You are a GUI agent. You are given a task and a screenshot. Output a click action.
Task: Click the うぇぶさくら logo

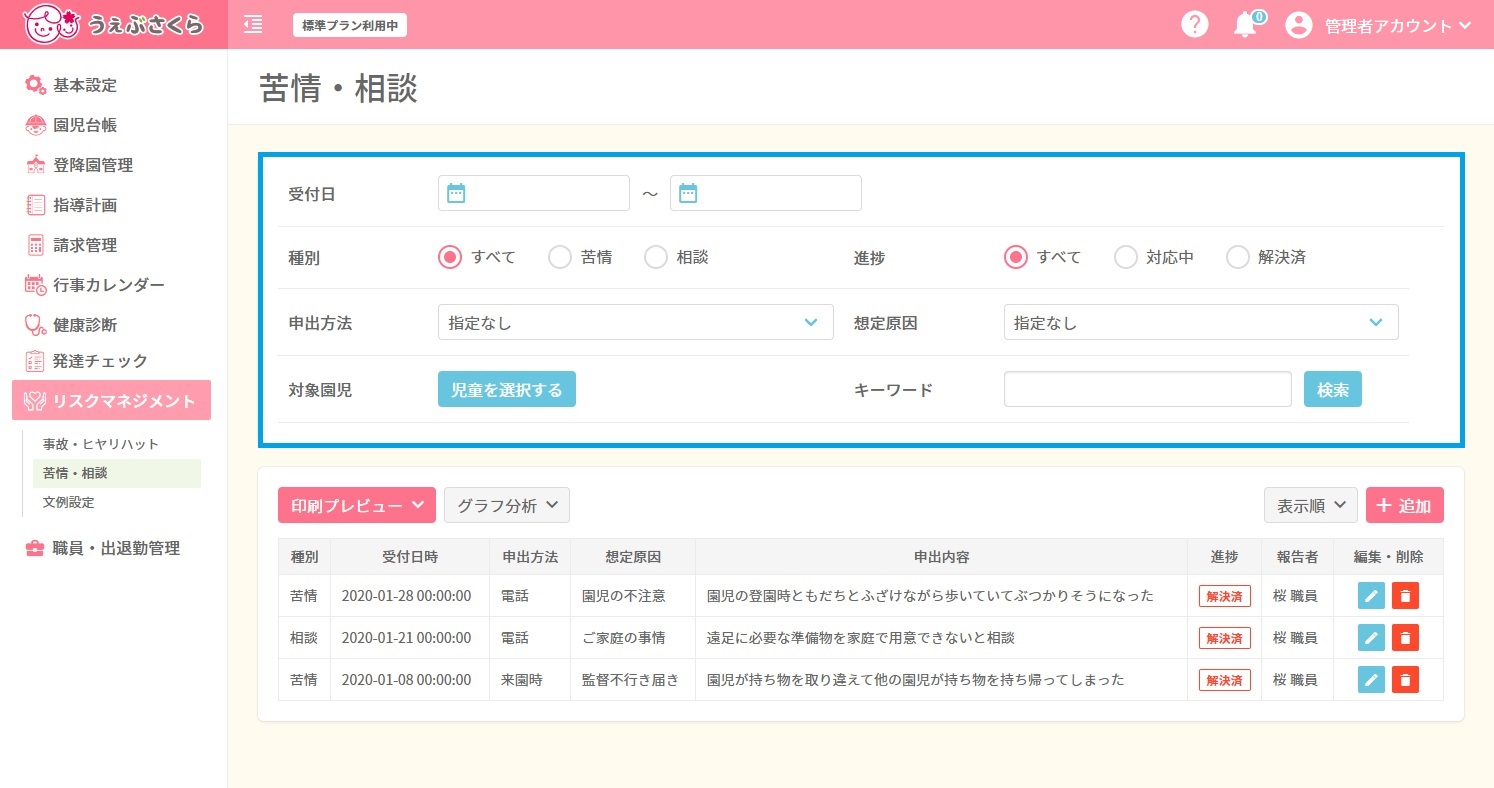113,24
